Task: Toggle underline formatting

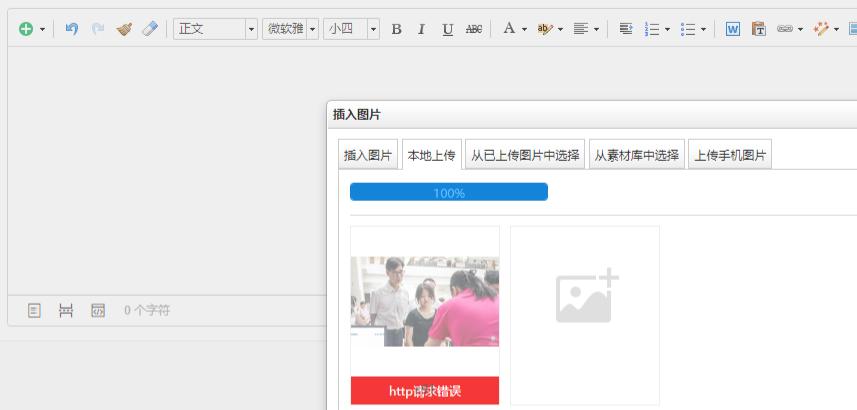Action: 448,30
